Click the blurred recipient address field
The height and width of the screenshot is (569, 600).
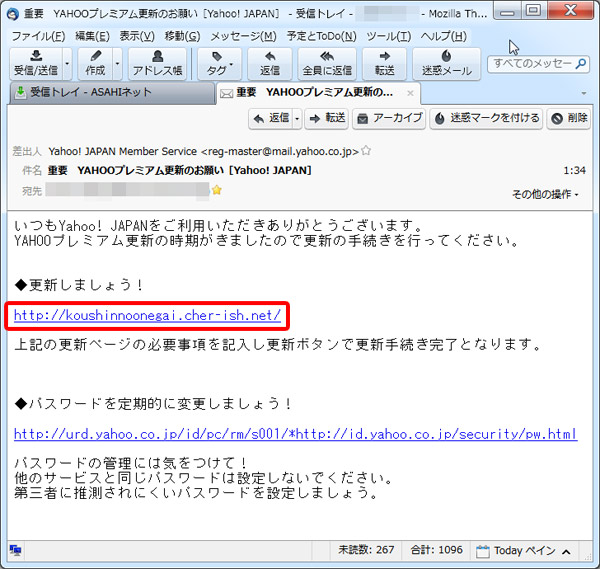click(127, 190)
